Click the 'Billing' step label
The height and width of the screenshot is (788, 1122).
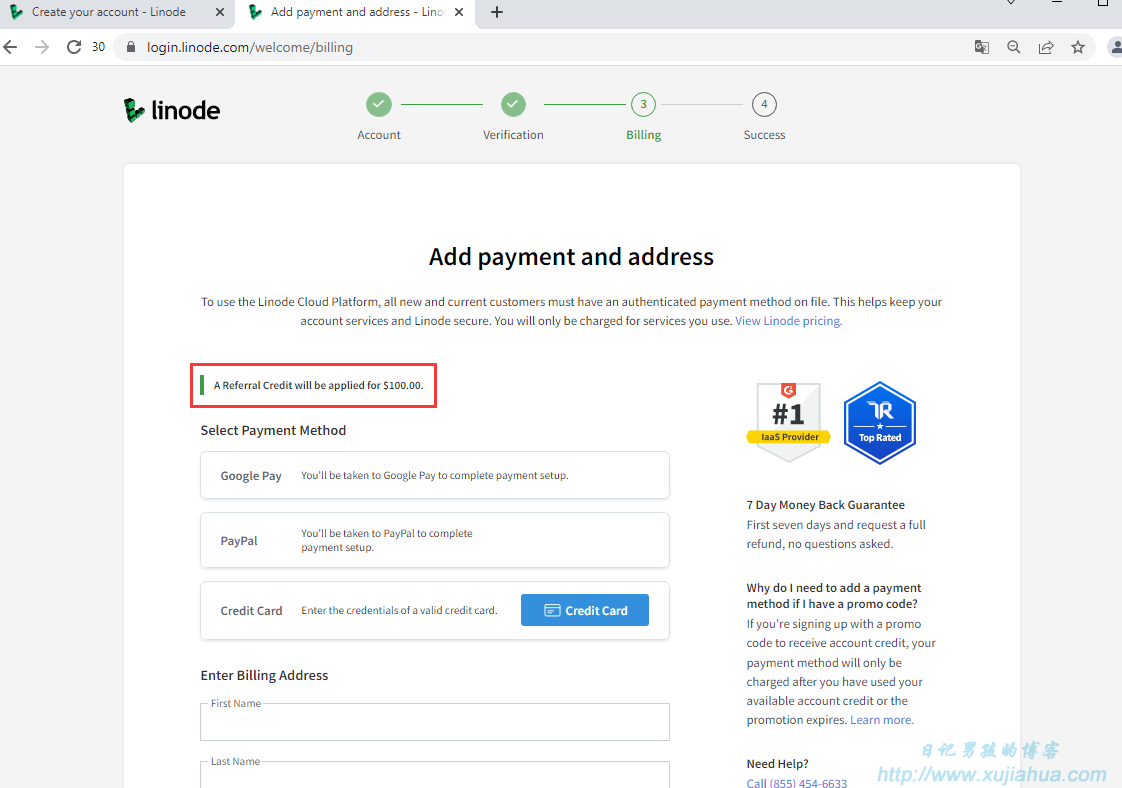point(643,135)
